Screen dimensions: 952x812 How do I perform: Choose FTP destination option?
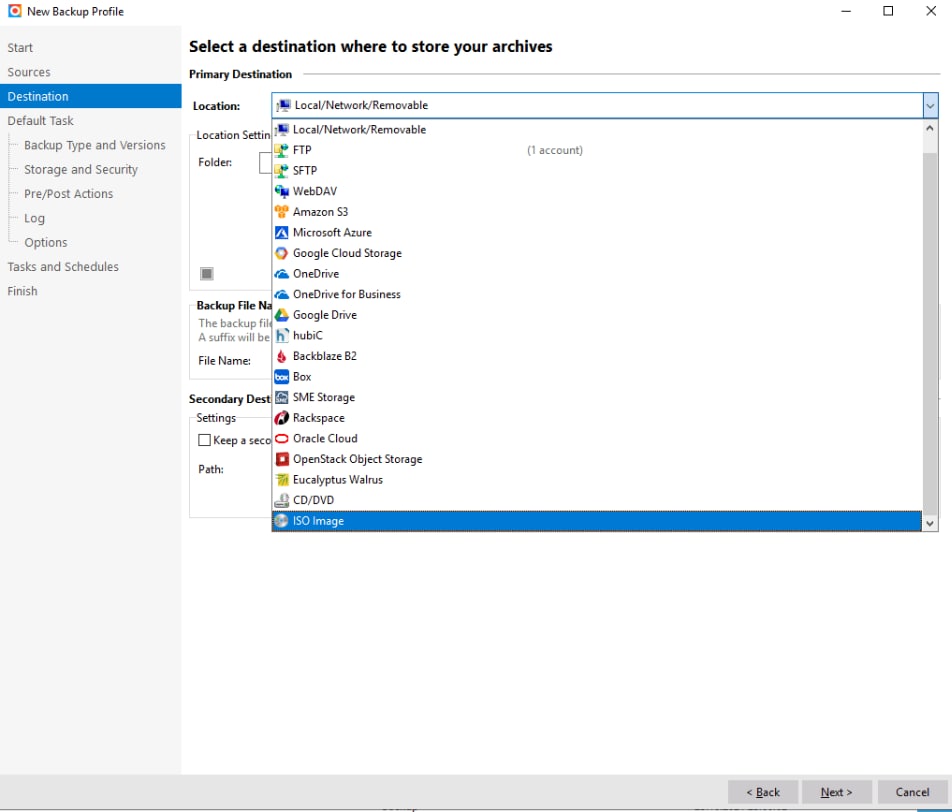[597, 150]
